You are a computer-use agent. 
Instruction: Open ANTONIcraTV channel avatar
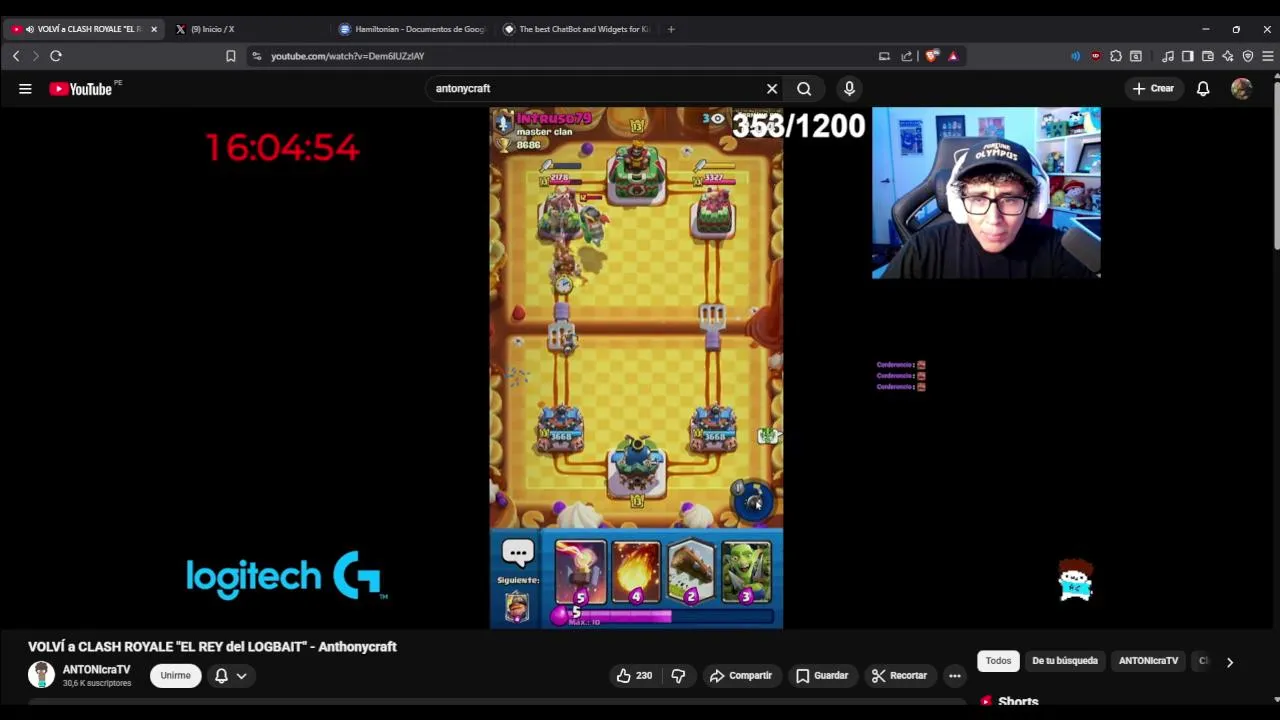pyautogui.click(x=41, y=675)
